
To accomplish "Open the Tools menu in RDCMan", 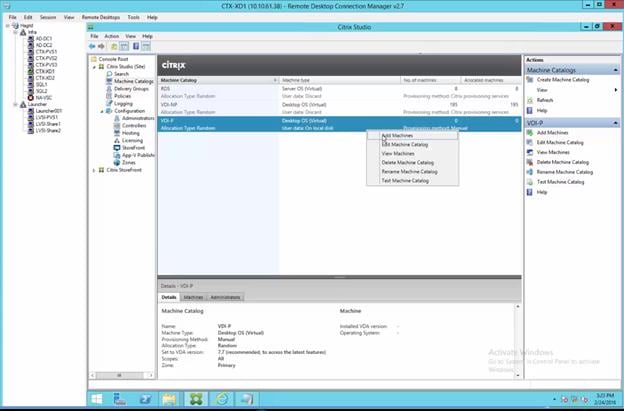I will [x=134, y=18].
